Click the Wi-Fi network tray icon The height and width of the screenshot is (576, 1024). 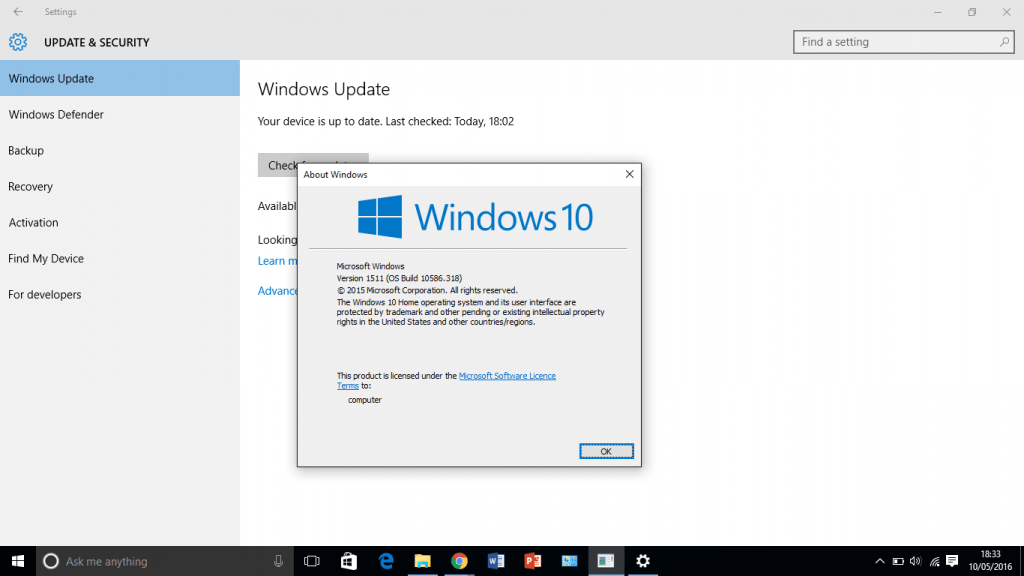[x=935, y=561]
